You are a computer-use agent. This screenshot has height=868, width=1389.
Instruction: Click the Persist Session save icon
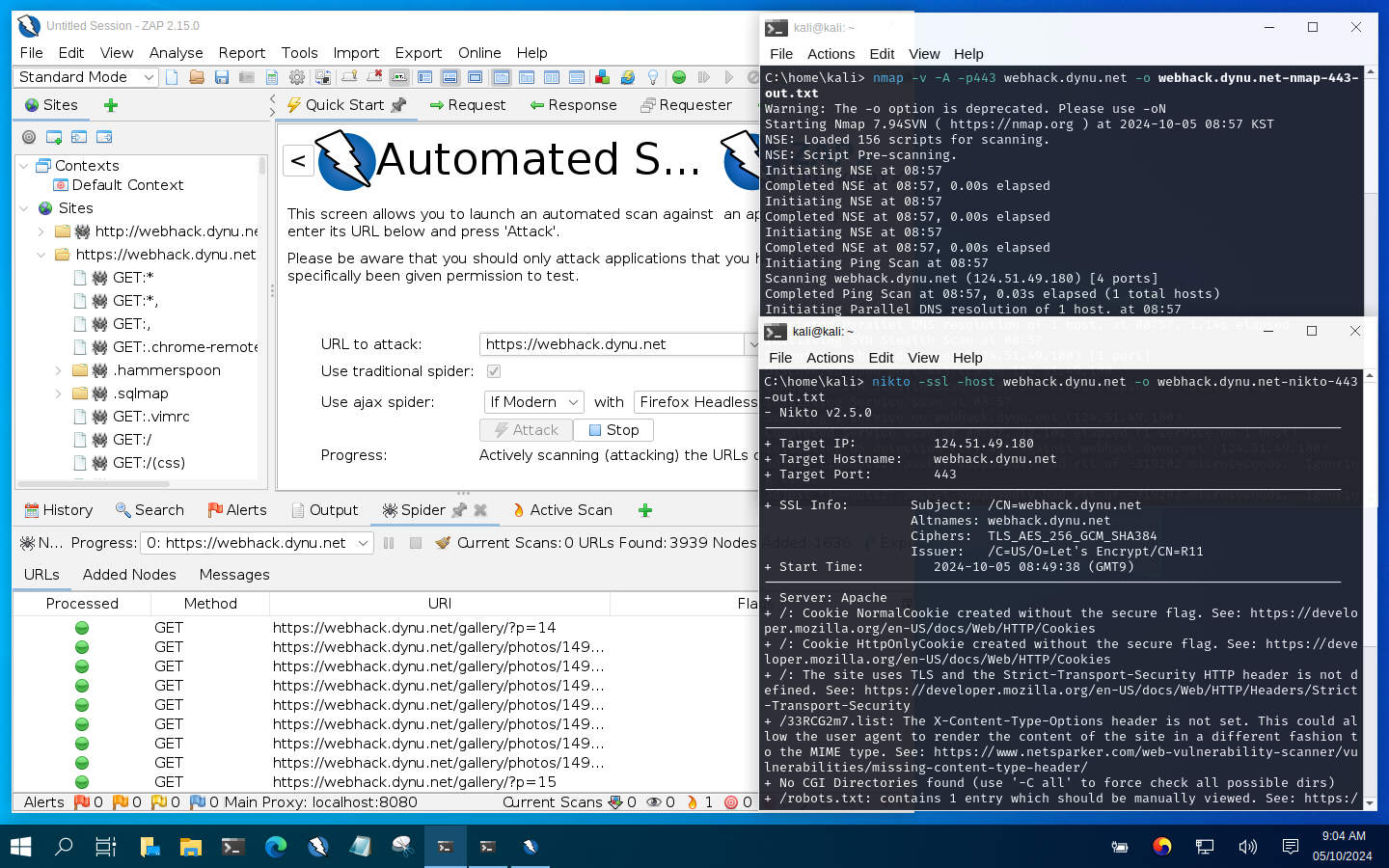[x=222, y=77]
